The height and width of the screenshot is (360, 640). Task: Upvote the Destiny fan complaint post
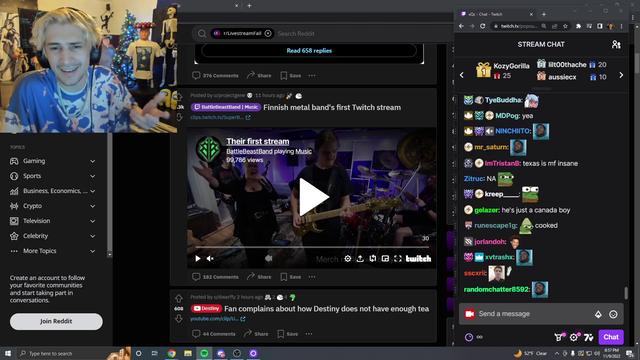click(x=179, y=299)
